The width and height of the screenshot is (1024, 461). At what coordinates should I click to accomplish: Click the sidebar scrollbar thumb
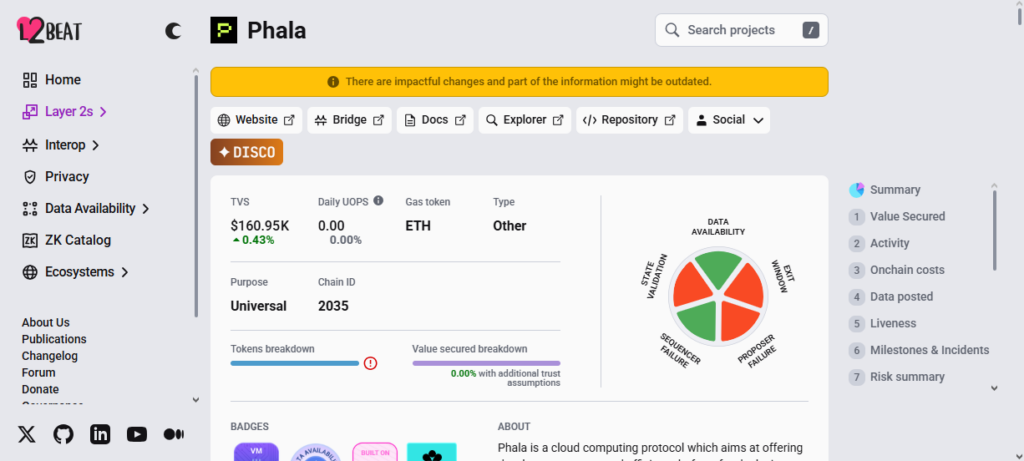[x=196, y=196]
